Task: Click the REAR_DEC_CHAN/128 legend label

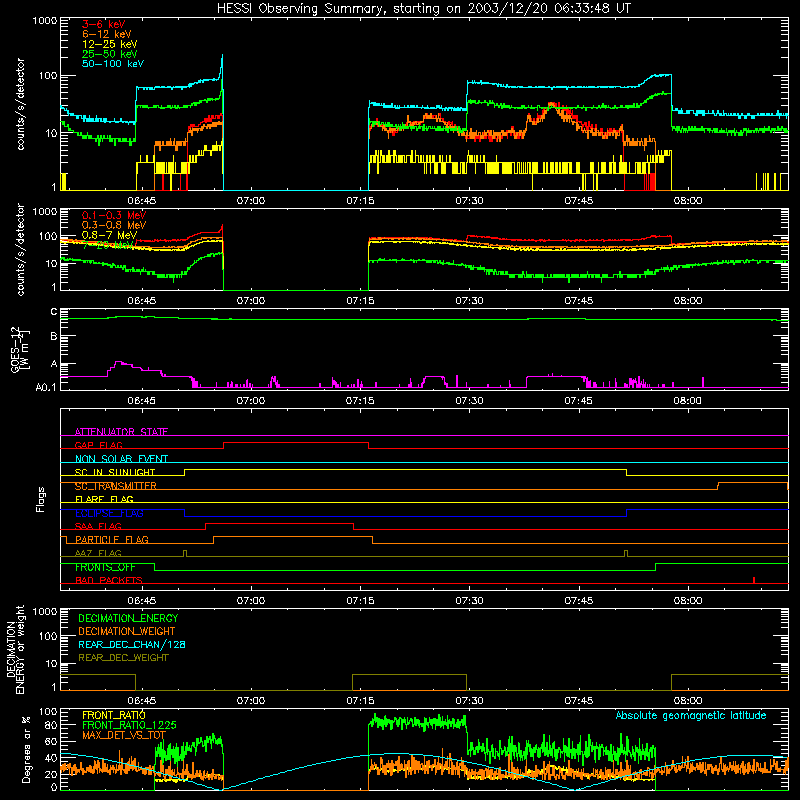Action: [131, 644]
